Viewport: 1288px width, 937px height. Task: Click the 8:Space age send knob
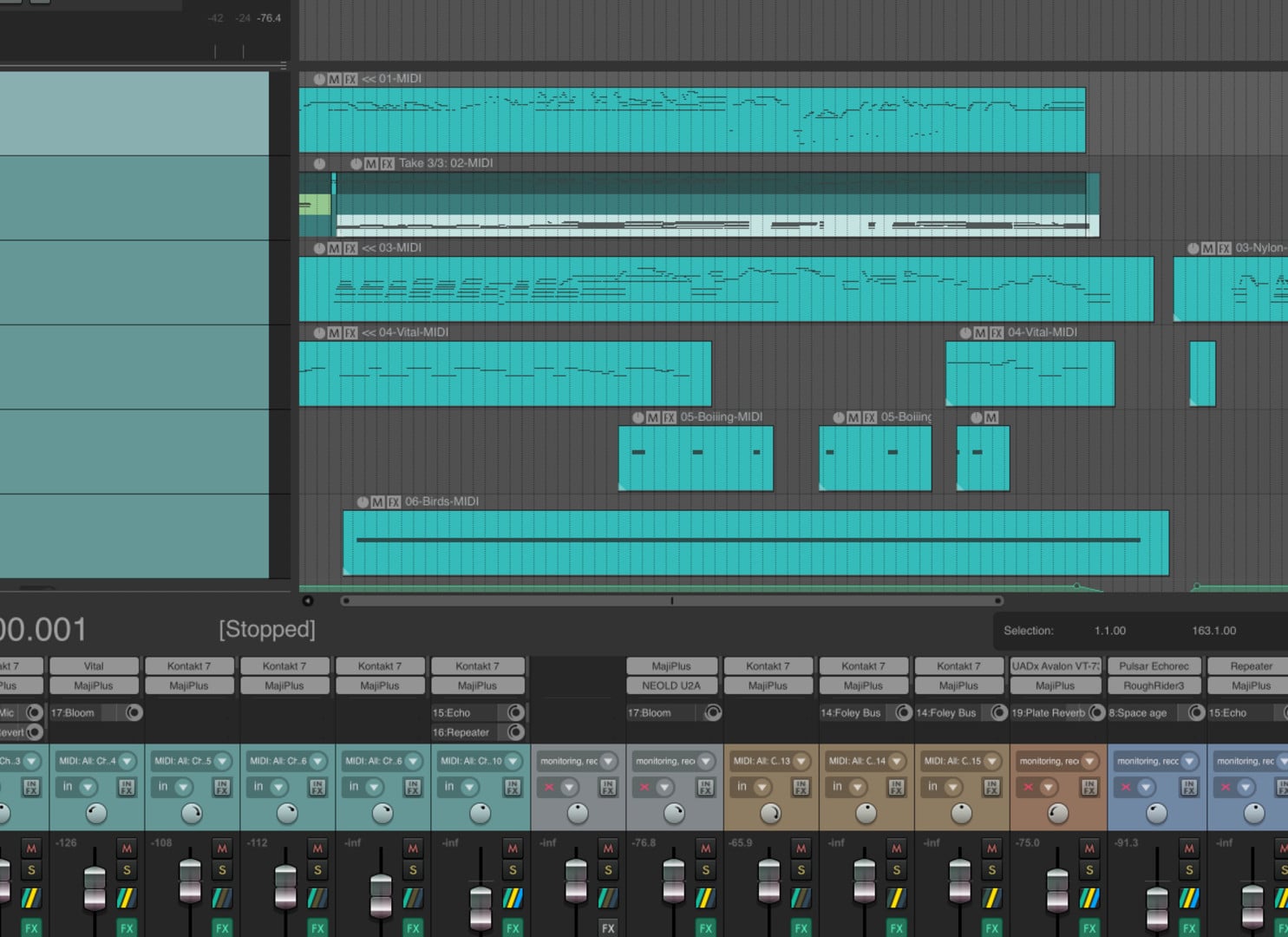click(1196, 712)
